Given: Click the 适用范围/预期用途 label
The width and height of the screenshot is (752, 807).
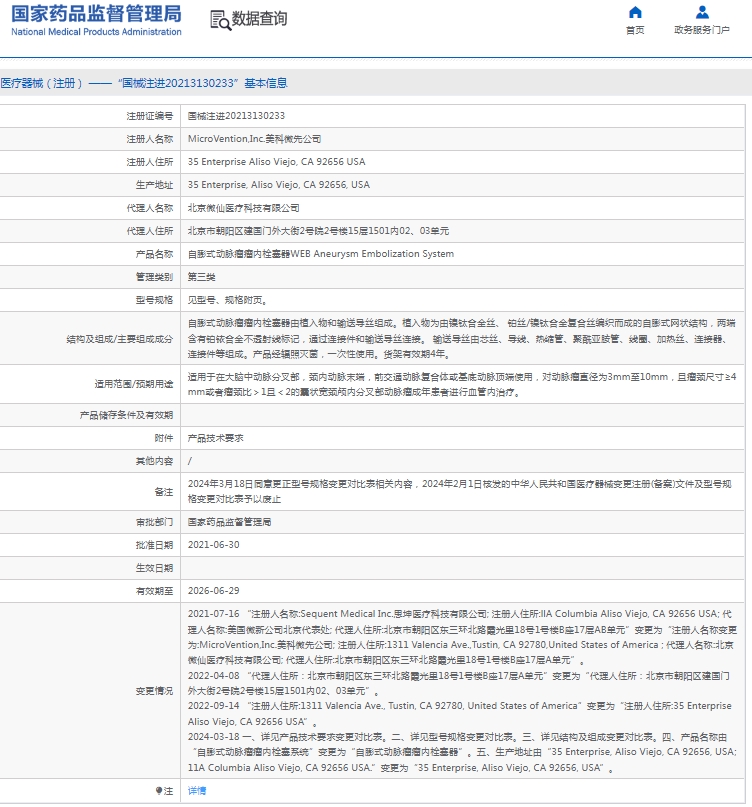Looking at the screenshot, I should click(133, 384).
